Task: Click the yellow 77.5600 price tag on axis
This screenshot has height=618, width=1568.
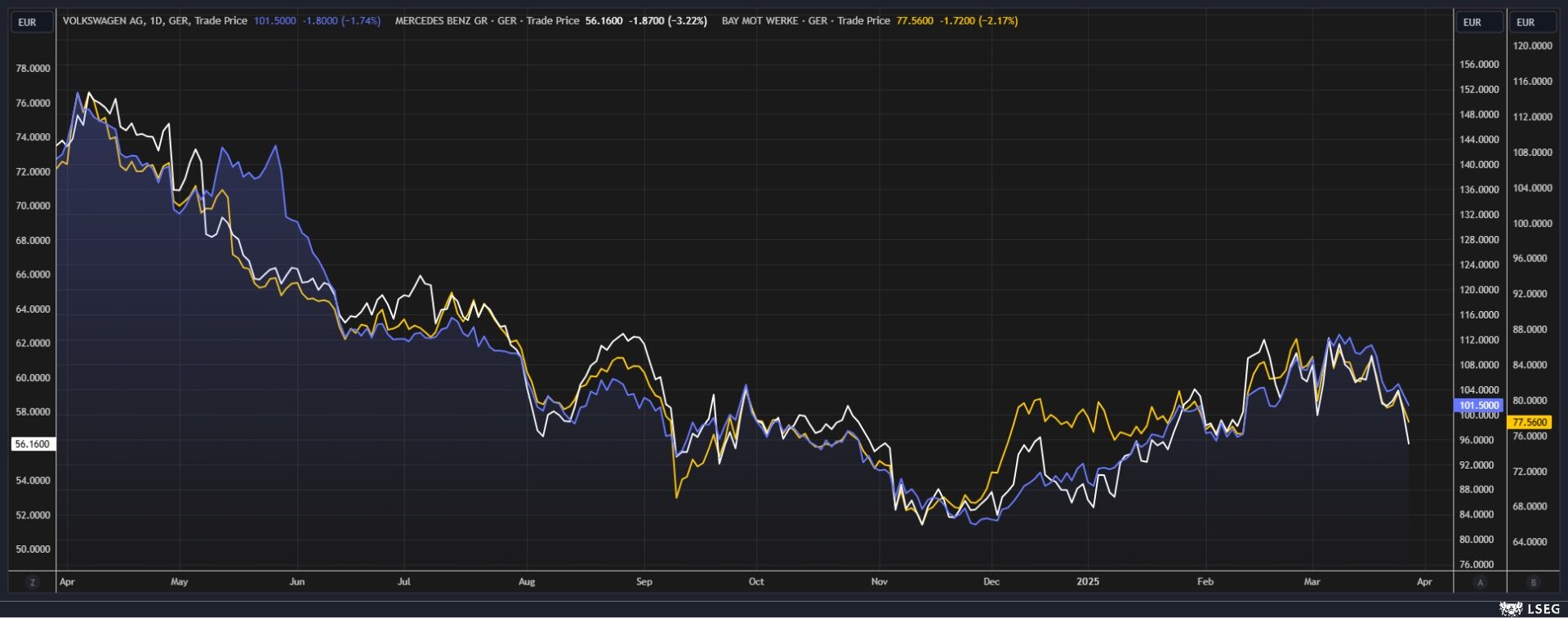Action: [x=1530, y=422]
